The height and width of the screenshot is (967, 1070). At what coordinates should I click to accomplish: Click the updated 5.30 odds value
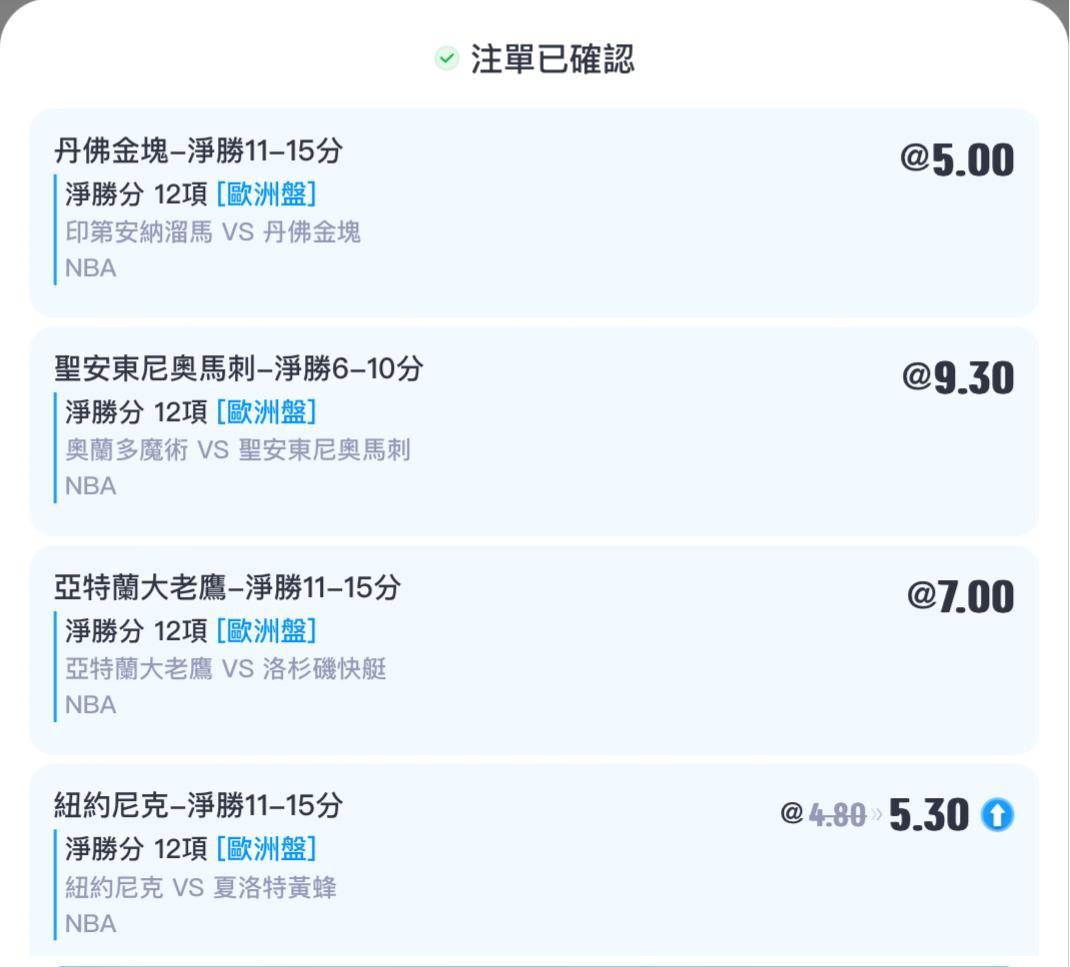point(929,816)
